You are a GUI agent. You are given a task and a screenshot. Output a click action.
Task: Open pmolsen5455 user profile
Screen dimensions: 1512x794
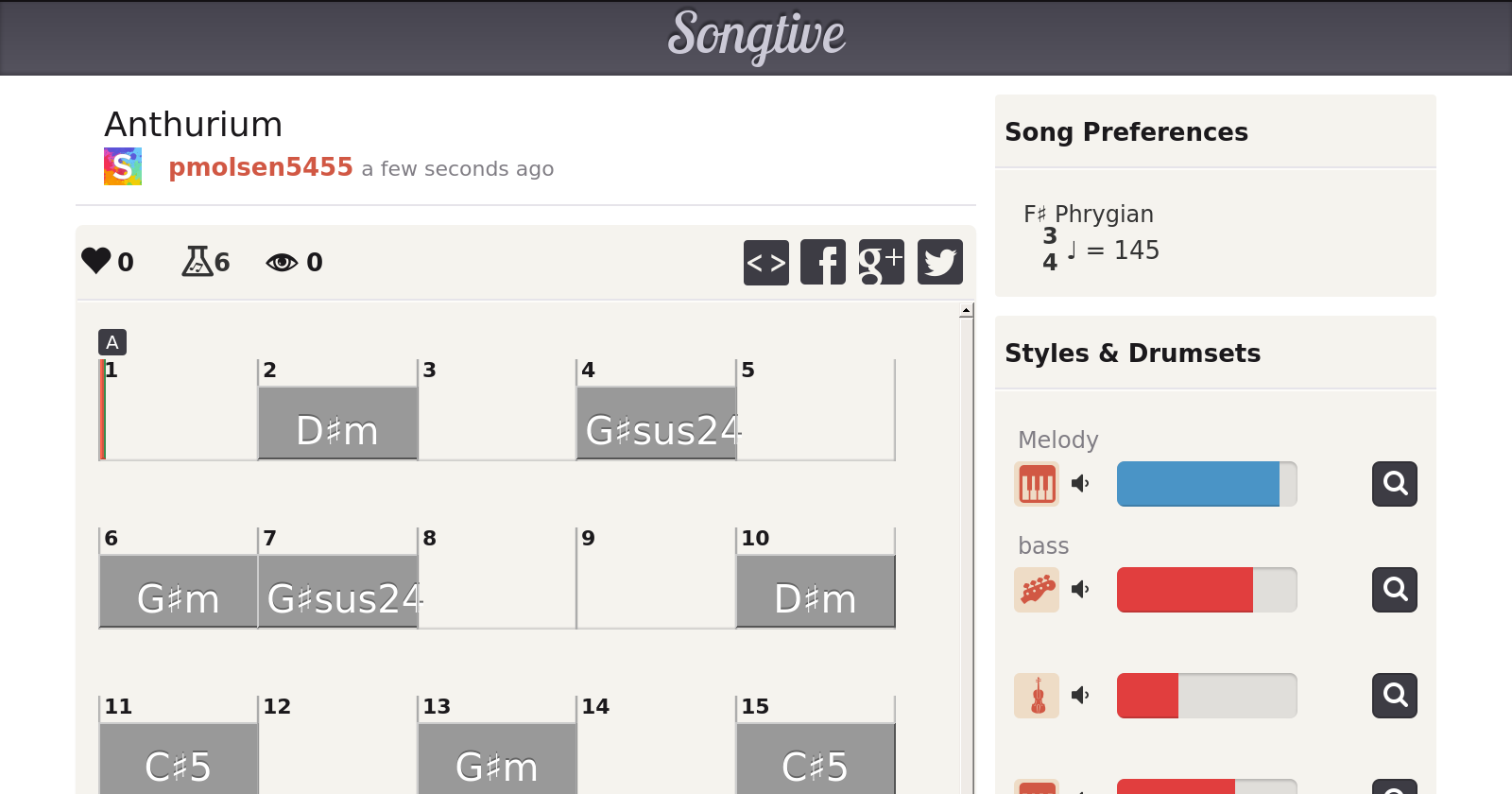click(260, 167)
